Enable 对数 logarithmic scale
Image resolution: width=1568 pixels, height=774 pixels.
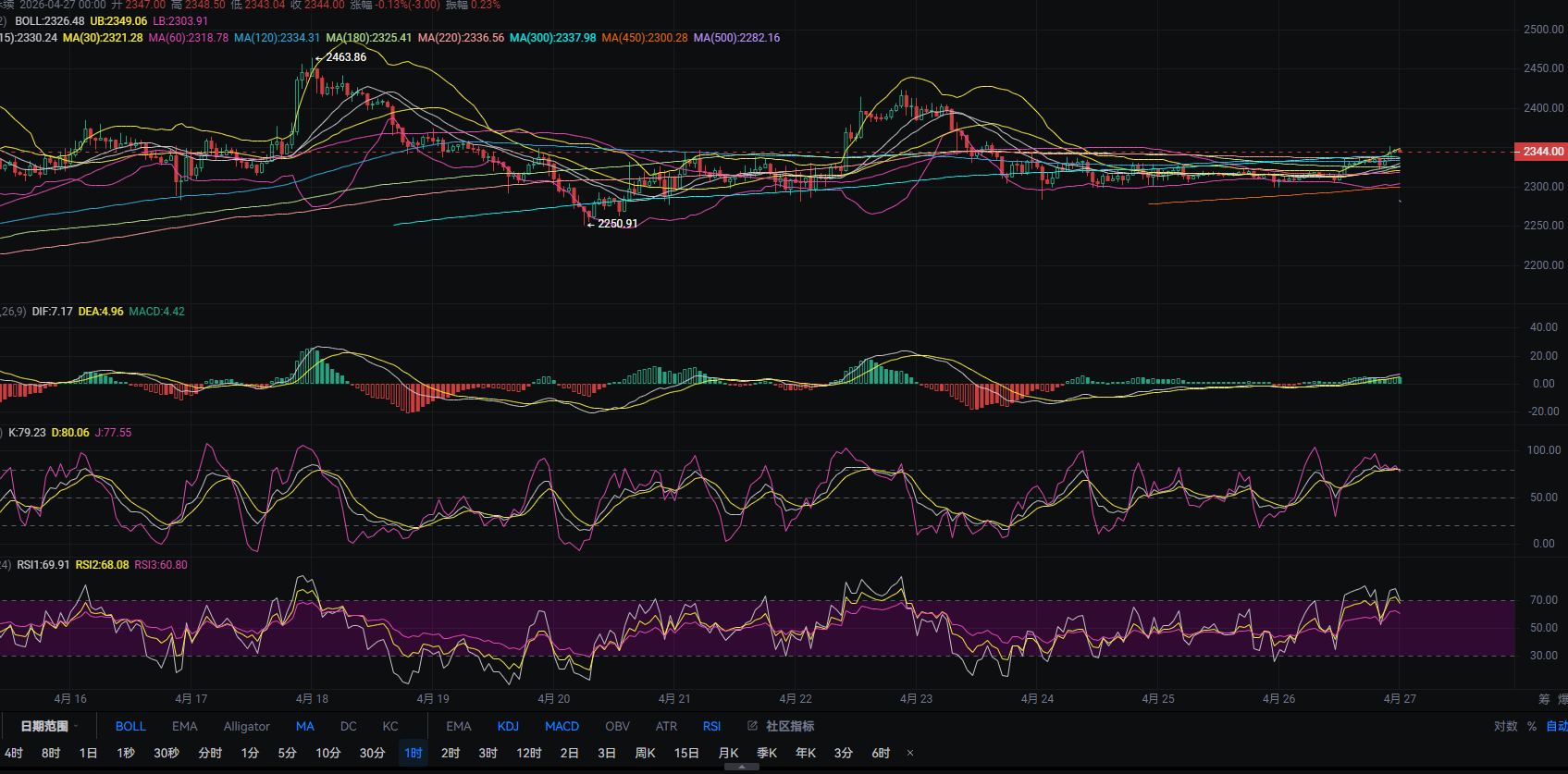click(x=1506, y=726)
